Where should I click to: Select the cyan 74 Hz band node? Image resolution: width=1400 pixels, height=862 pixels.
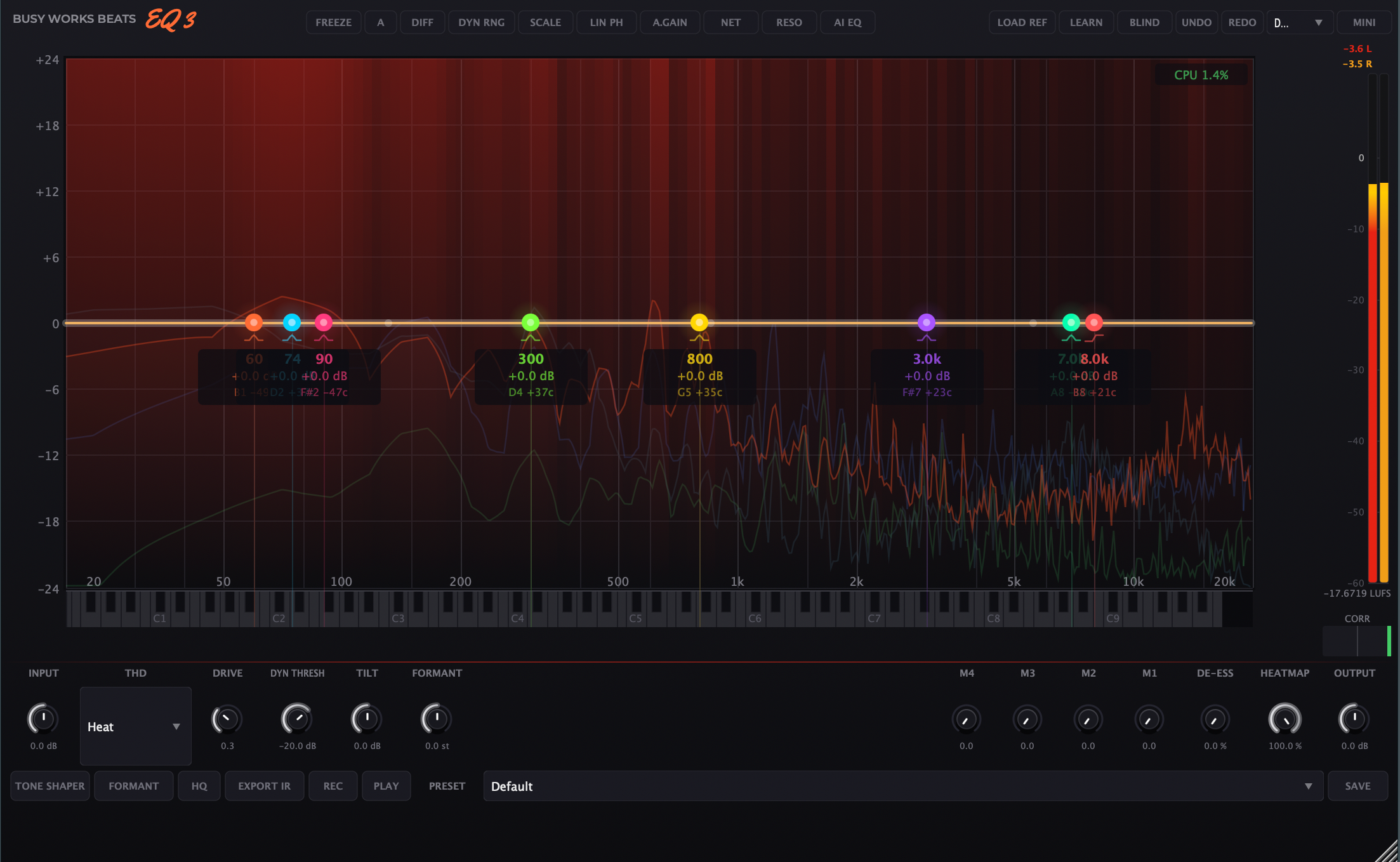[292, 322]
